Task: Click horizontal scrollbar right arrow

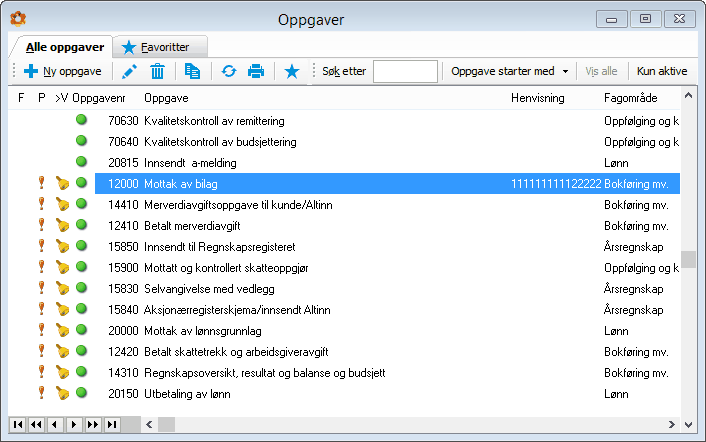Action: coord(672,424)
